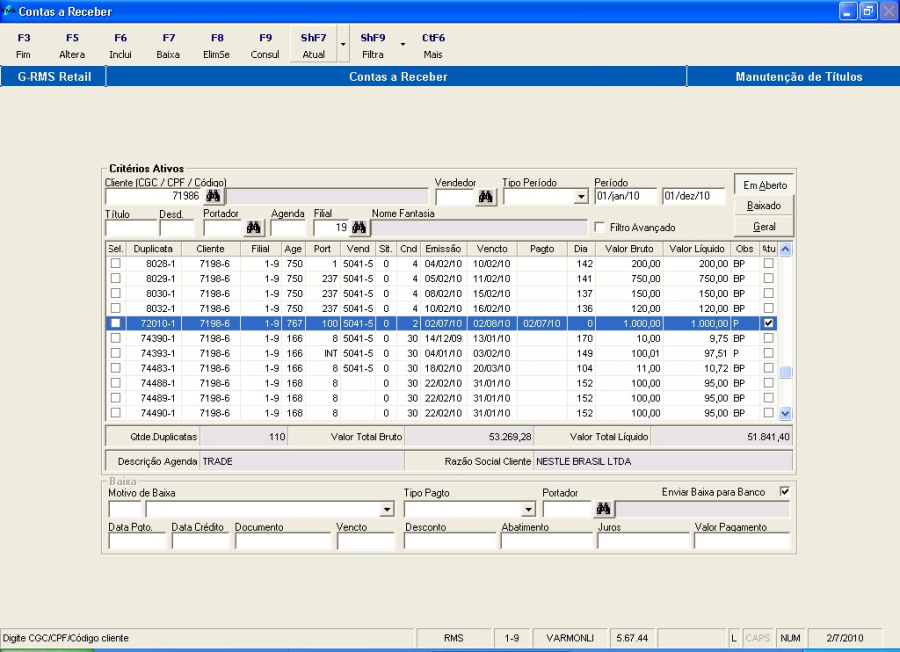Toggle the Enviar Baixa para Banco checkbox
Screen dimensions: 900x652
[784, 491]
